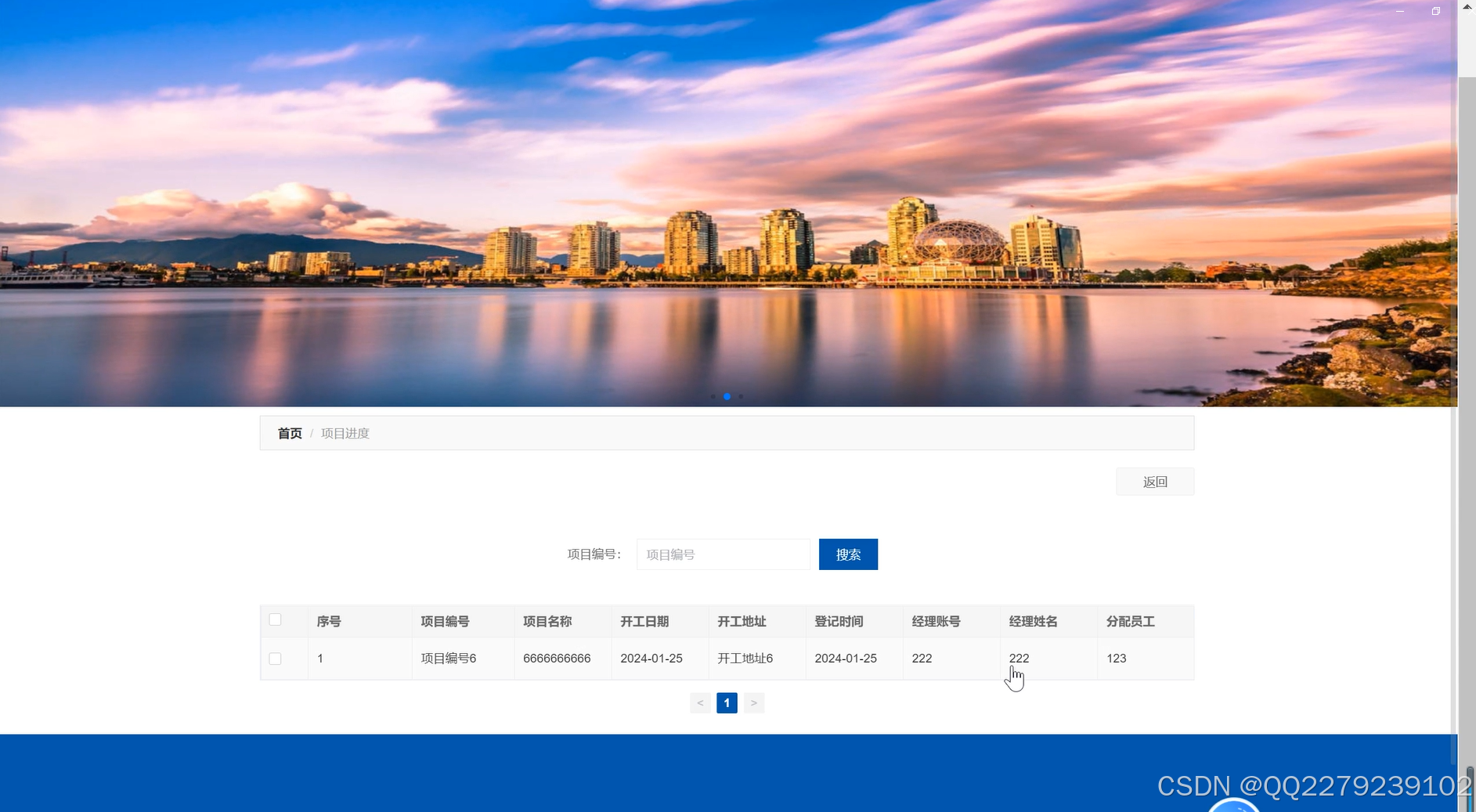Click the 搜索 search button
Viewport: 1476px width, 812px height.
click(x=848, y=554)
